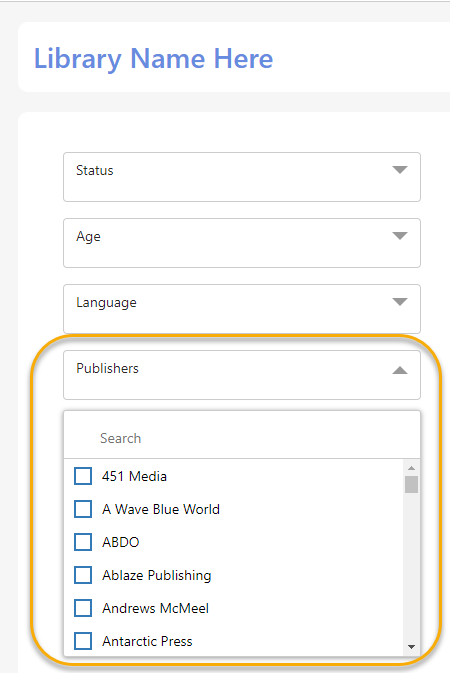Click the publisher list scroll-down arrow
Image resolution: width=450 pixels, height=673 pixels.
pos(411,647)
